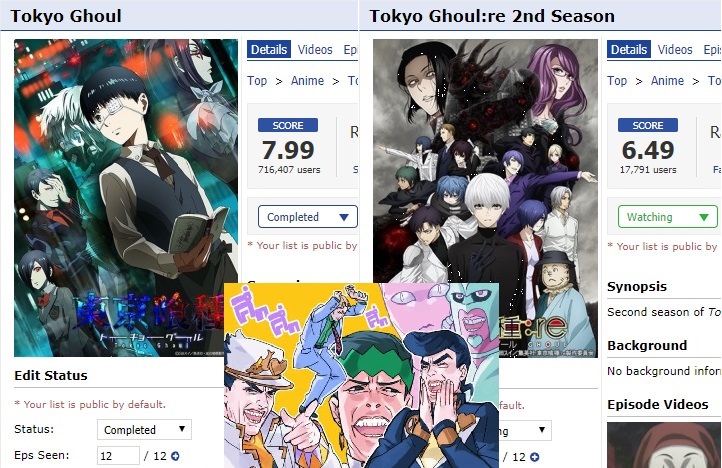Click the overlaid JoJo laughing meme image
The width and height of the screenshot is (722, 468).
point(361,375)
